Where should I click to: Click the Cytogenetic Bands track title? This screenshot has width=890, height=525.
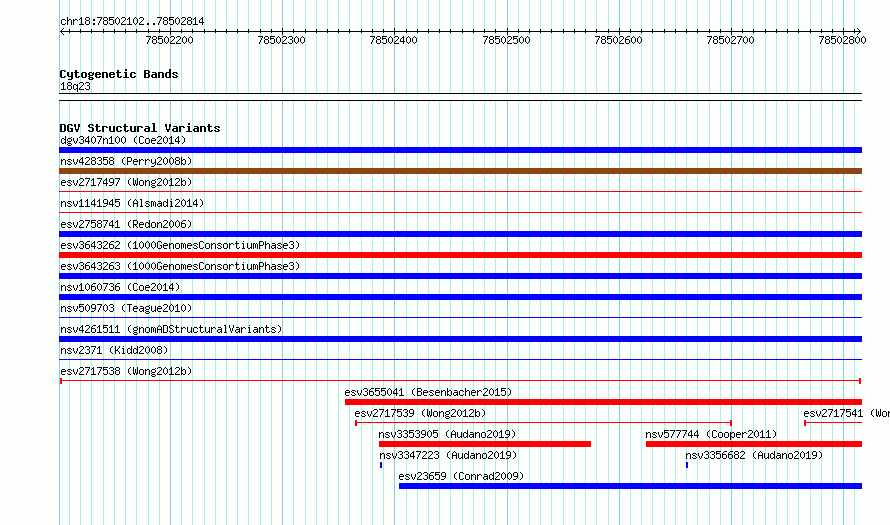coord(119,74)
